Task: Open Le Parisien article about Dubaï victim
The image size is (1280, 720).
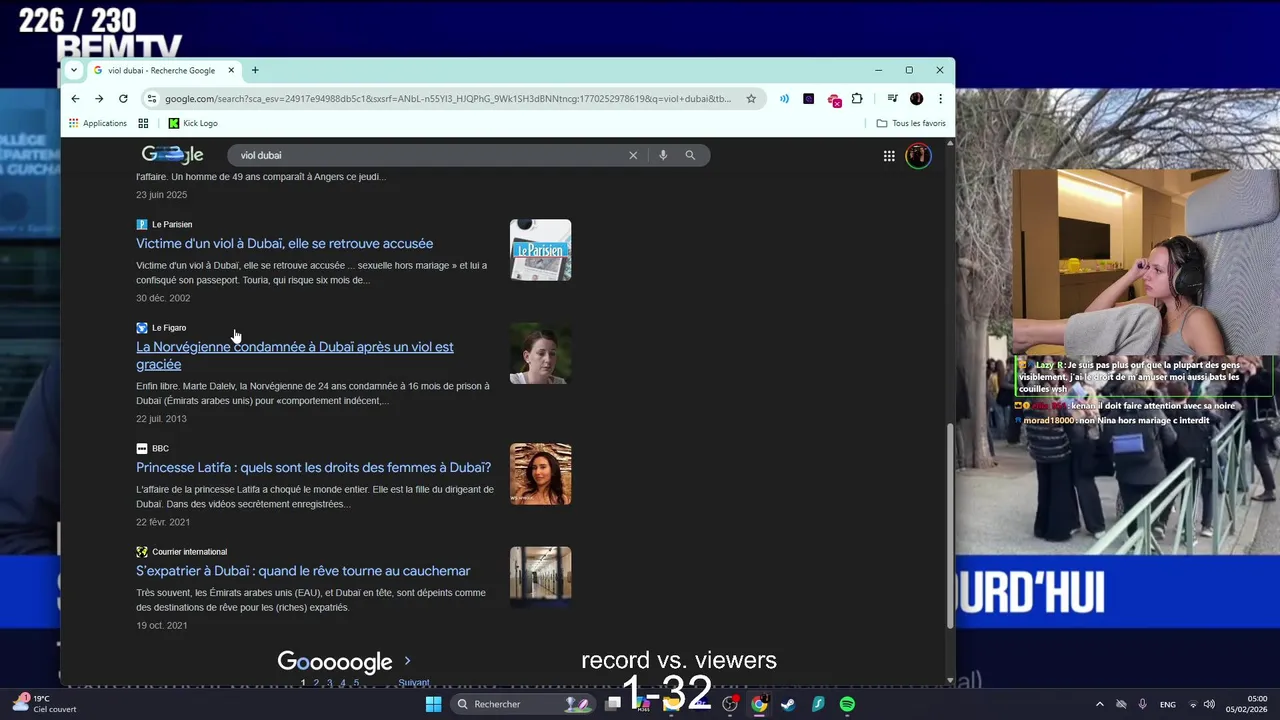Action: [284, 243]
